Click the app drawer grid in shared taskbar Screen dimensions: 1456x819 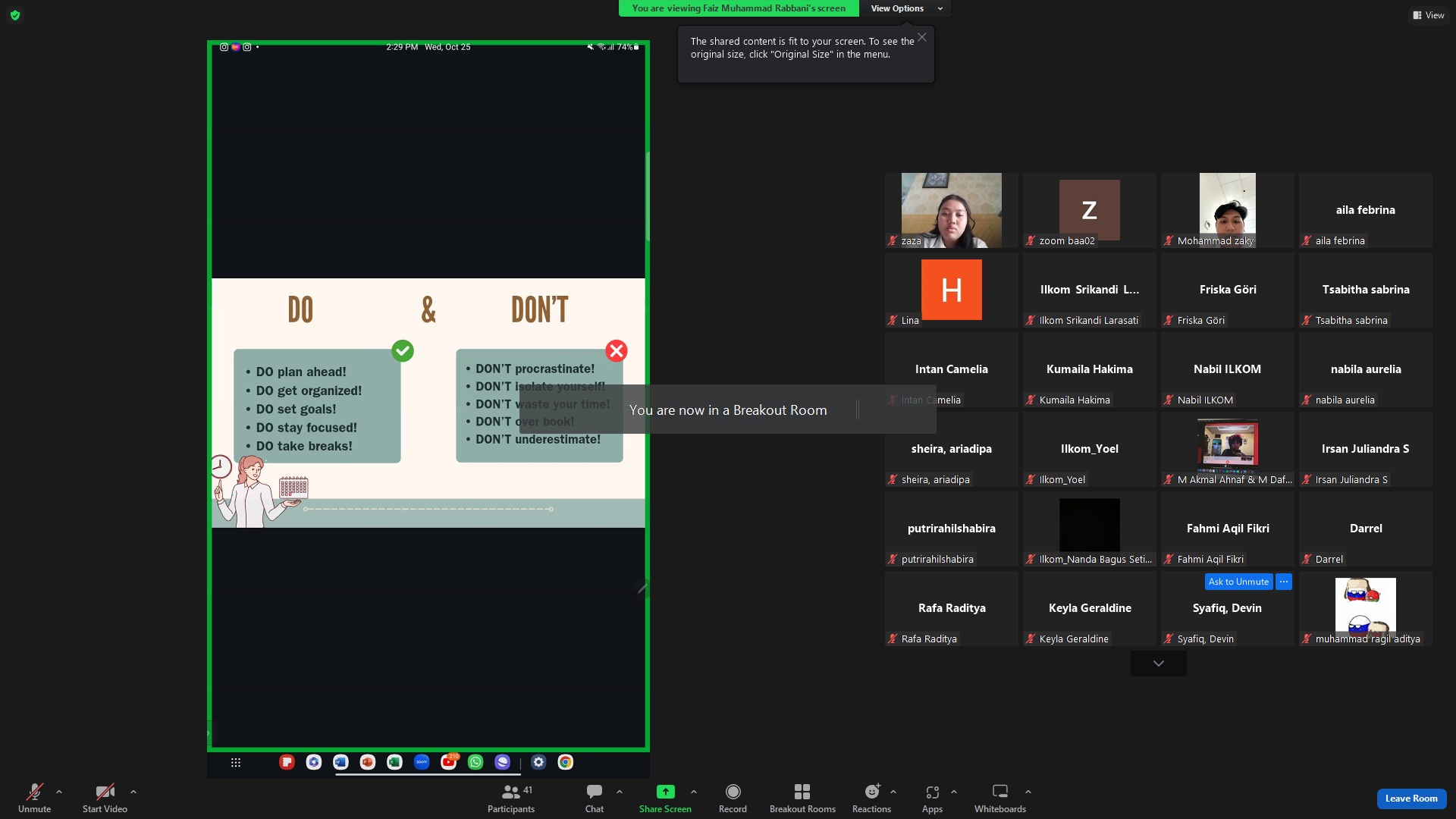pyautogui.click(x=236, y=763)
